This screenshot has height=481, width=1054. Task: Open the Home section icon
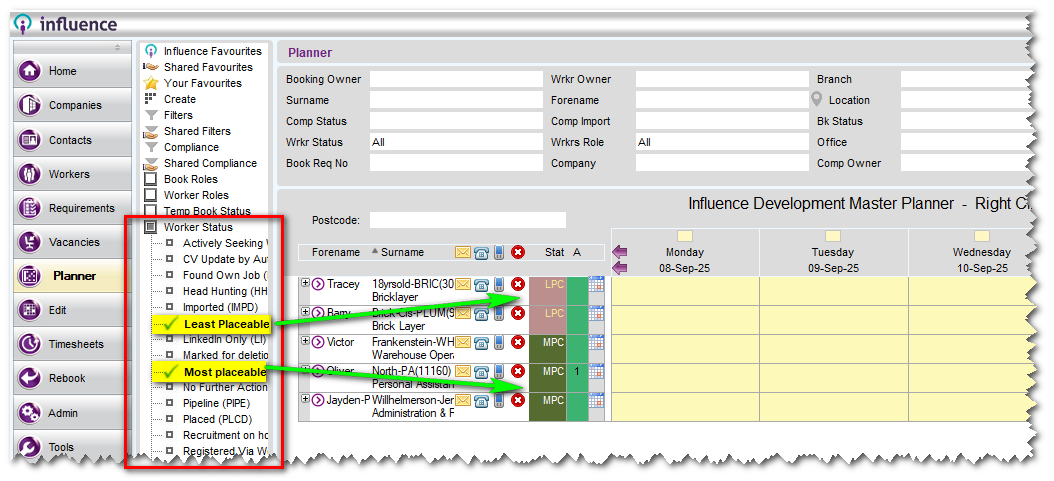tap(30, 71)
